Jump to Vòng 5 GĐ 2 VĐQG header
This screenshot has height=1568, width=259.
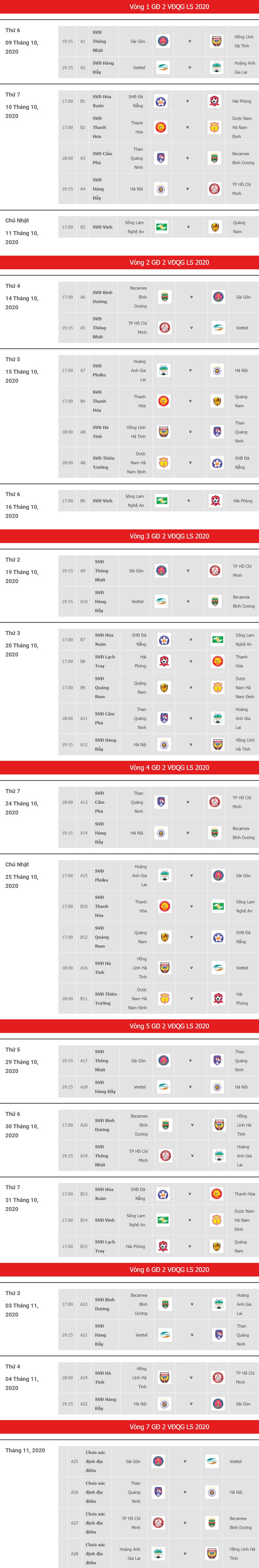pos(129,1026)
